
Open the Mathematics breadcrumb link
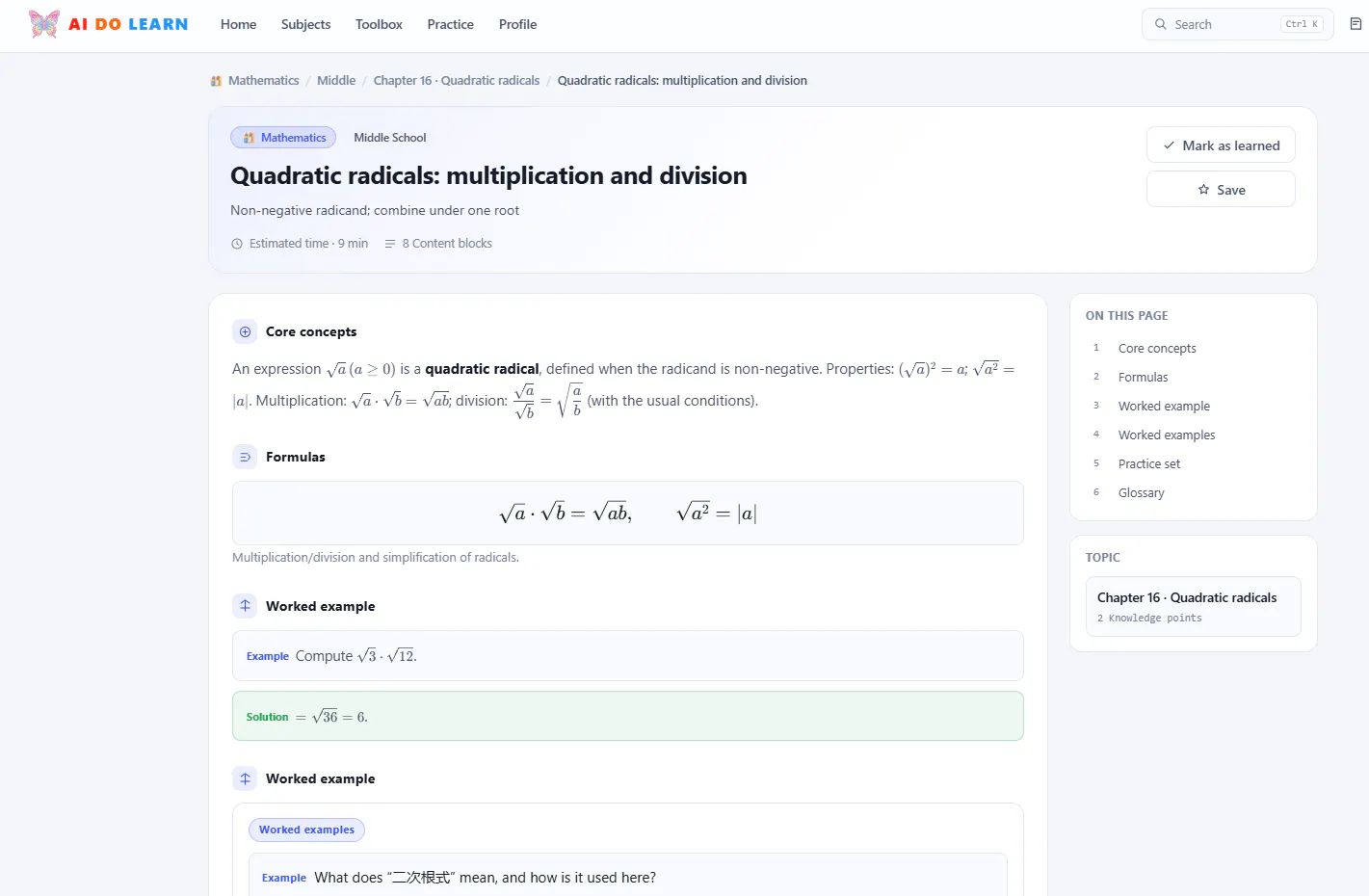click(263, 81)
